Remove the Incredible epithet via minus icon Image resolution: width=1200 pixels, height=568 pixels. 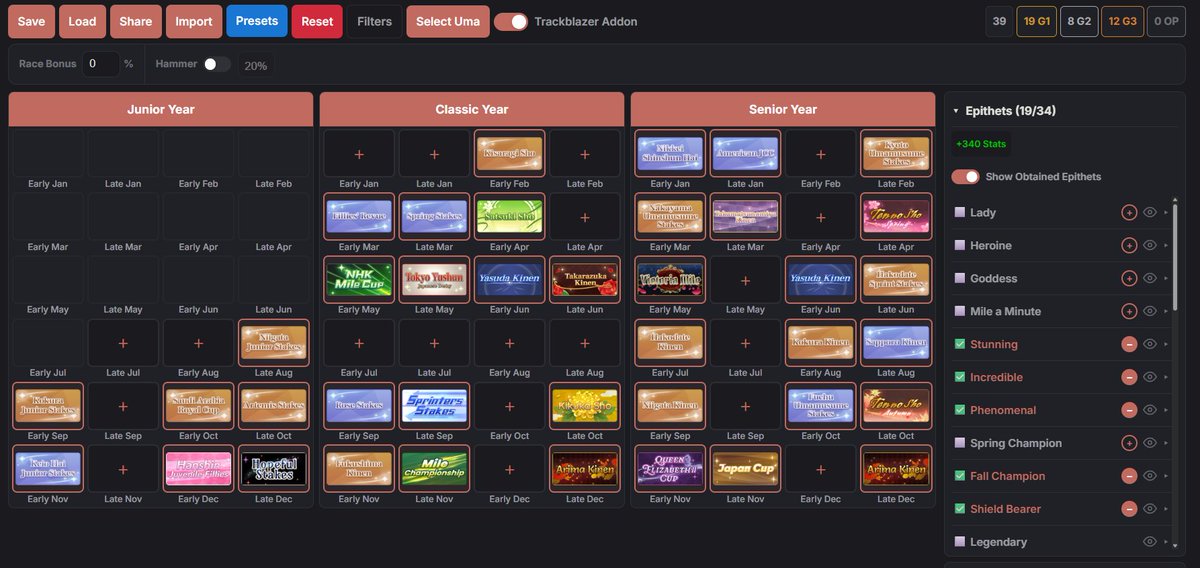(x=1129, y=377)
